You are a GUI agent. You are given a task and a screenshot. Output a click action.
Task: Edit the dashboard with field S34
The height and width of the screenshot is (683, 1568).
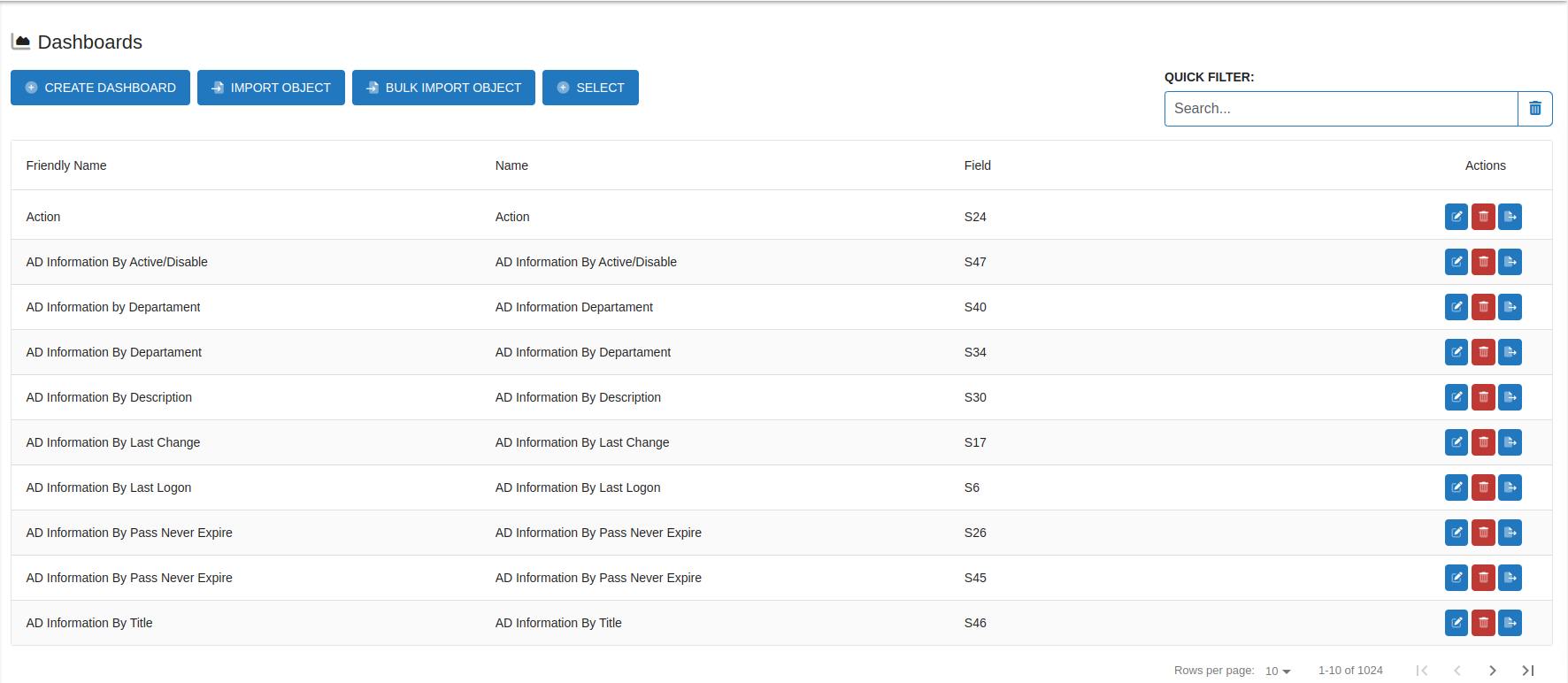pos(1456,352)
